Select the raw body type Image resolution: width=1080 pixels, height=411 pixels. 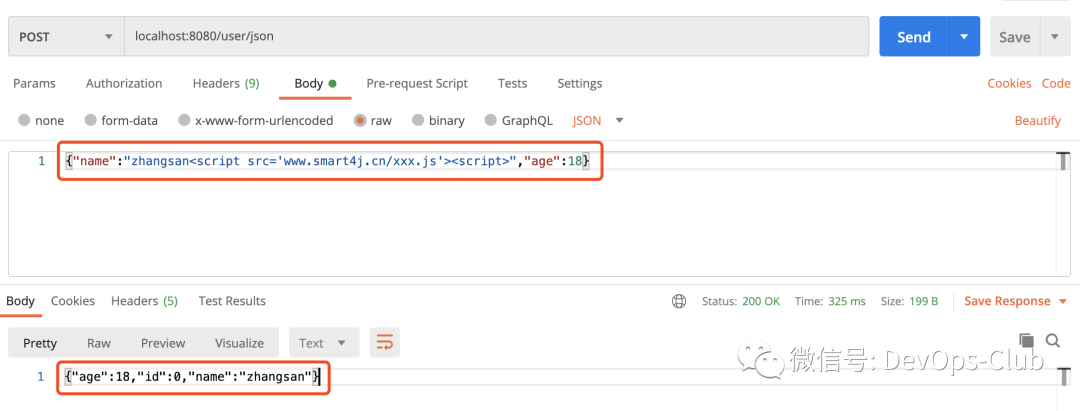click(x=373, y=120)
